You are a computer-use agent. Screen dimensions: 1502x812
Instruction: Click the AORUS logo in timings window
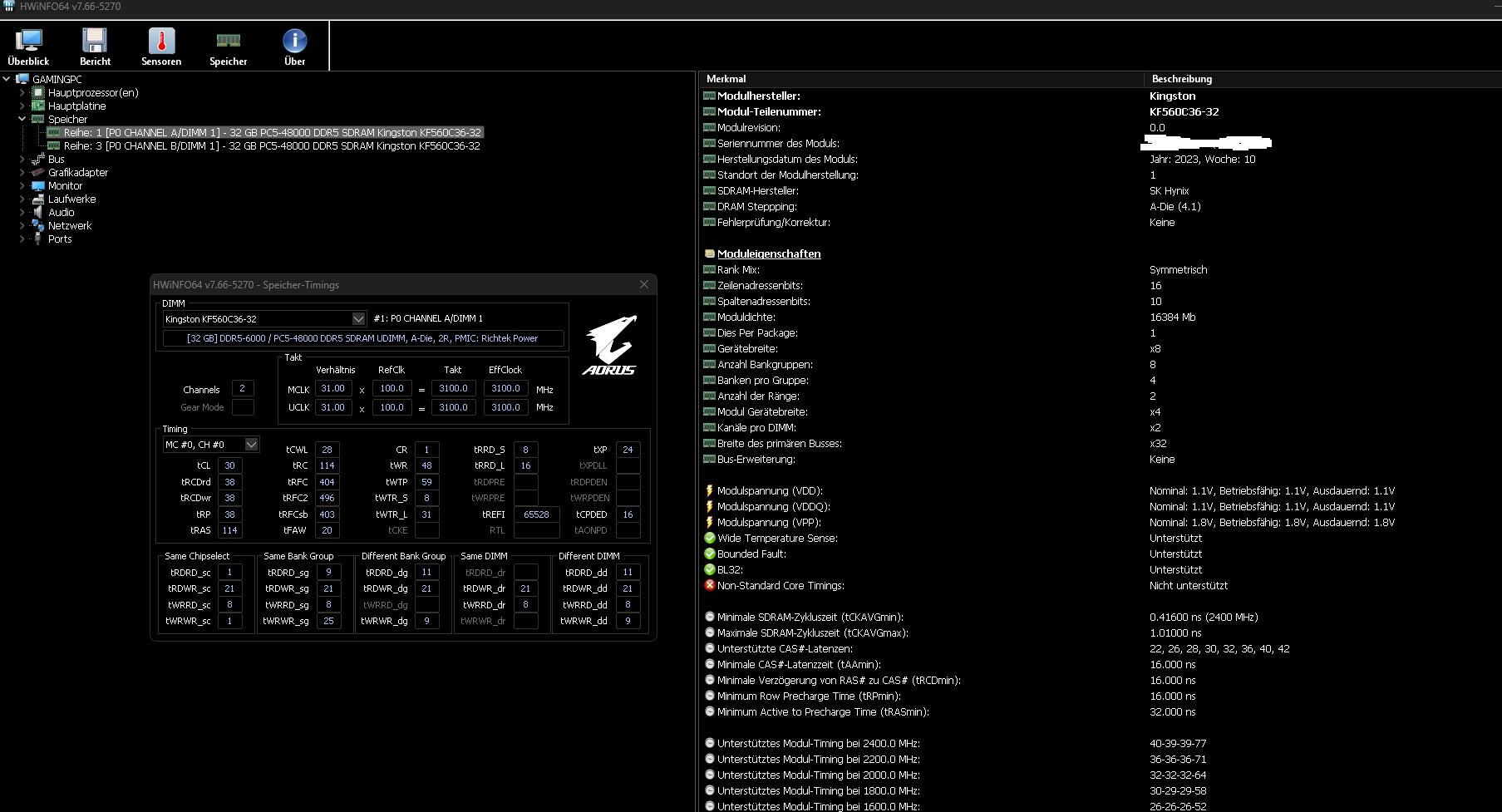610,345
